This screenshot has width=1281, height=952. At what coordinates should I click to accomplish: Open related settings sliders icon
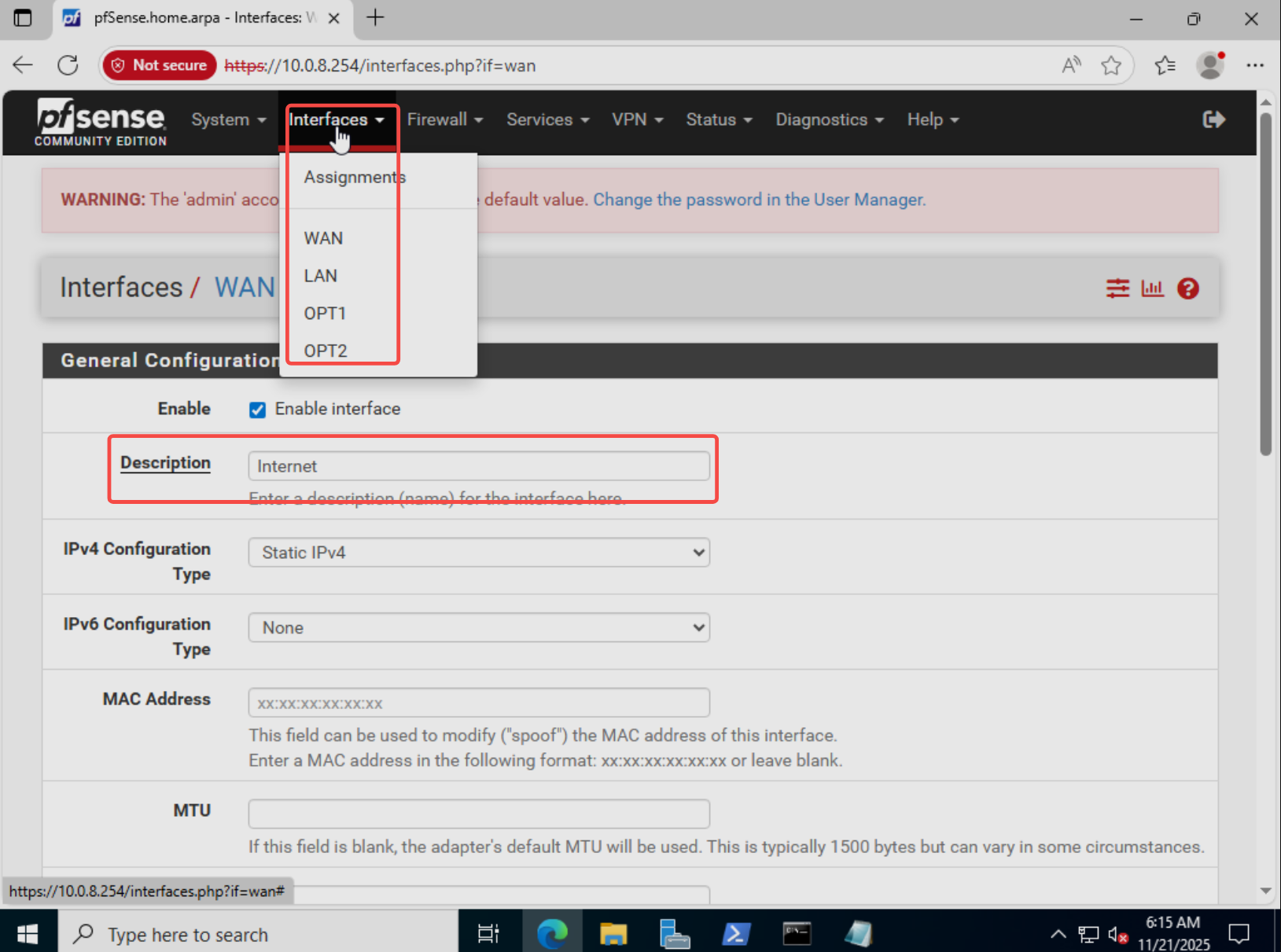1117,289
